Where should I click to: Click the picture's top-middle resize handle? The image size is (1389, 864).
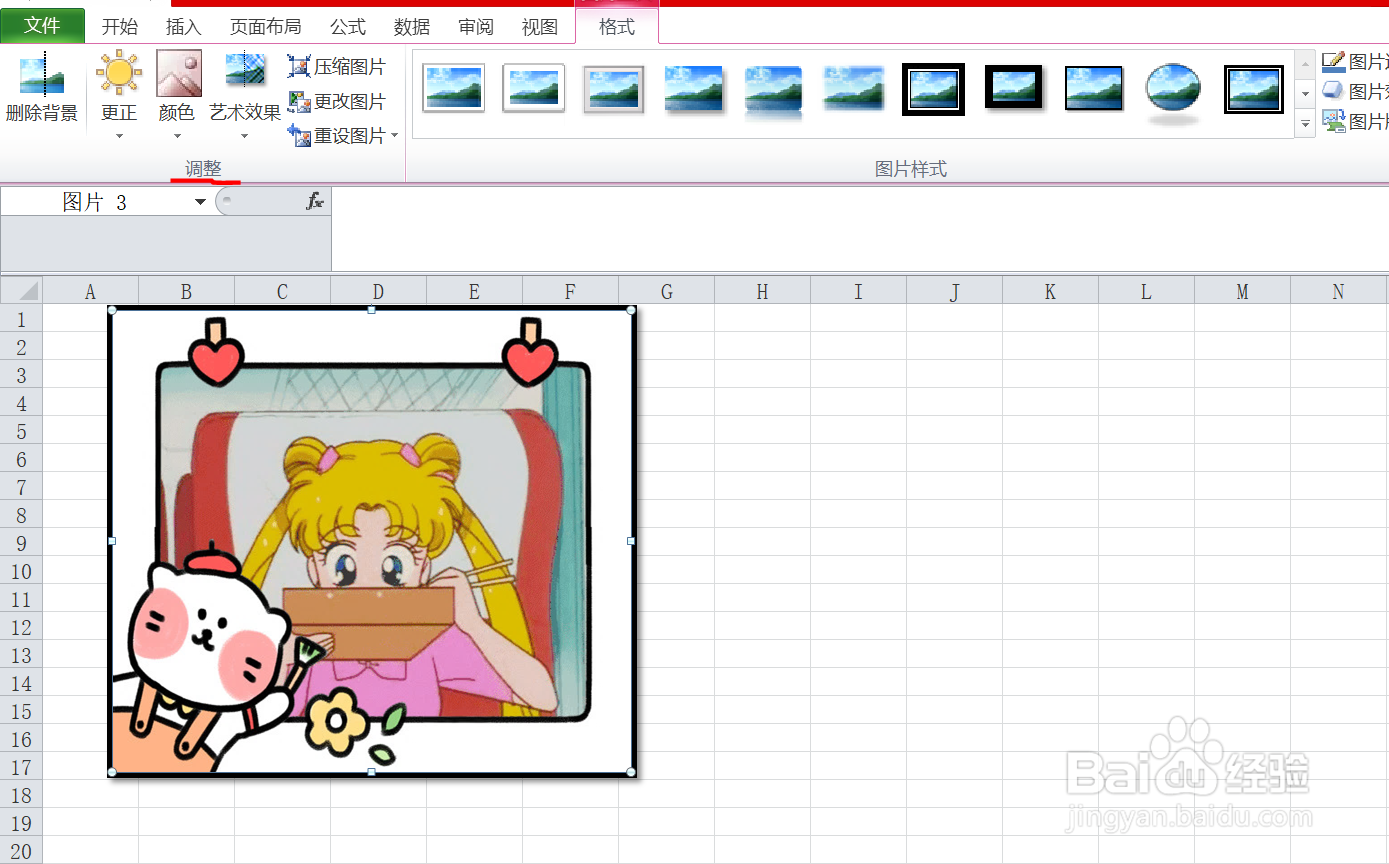[x=371, y=310]
